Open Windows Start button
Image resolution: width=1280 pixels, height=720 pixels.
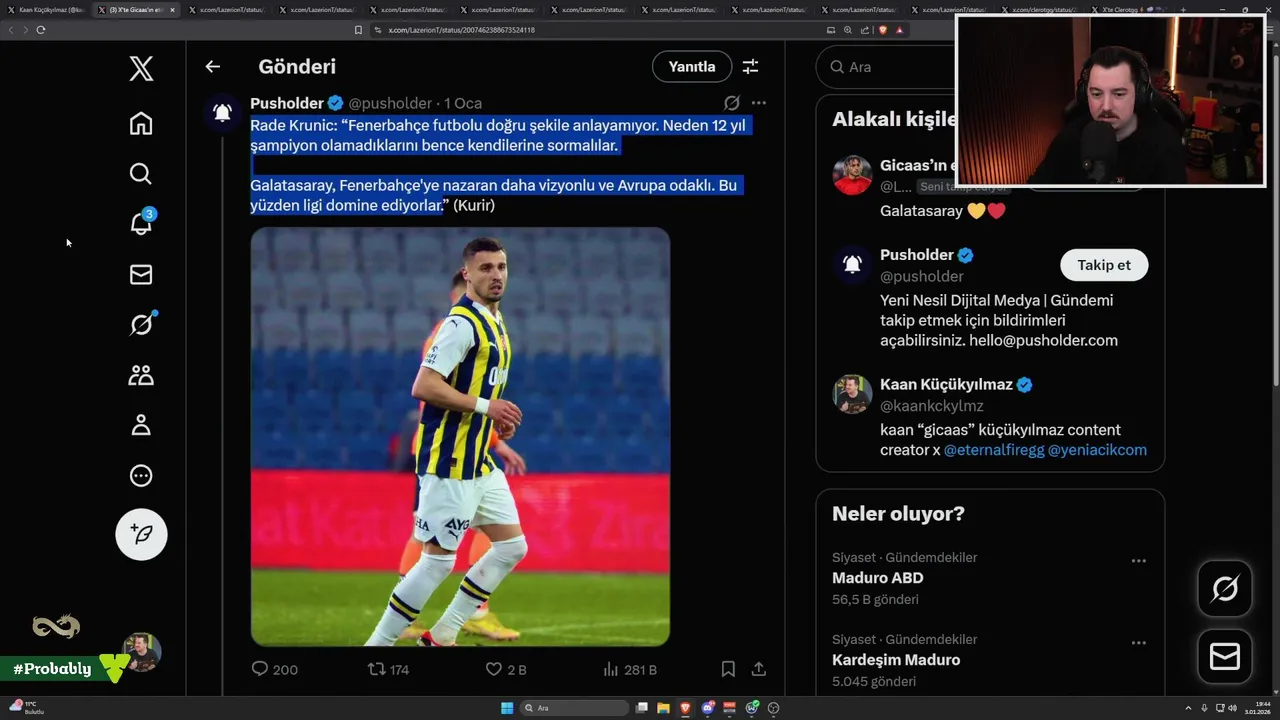[507, 708]
